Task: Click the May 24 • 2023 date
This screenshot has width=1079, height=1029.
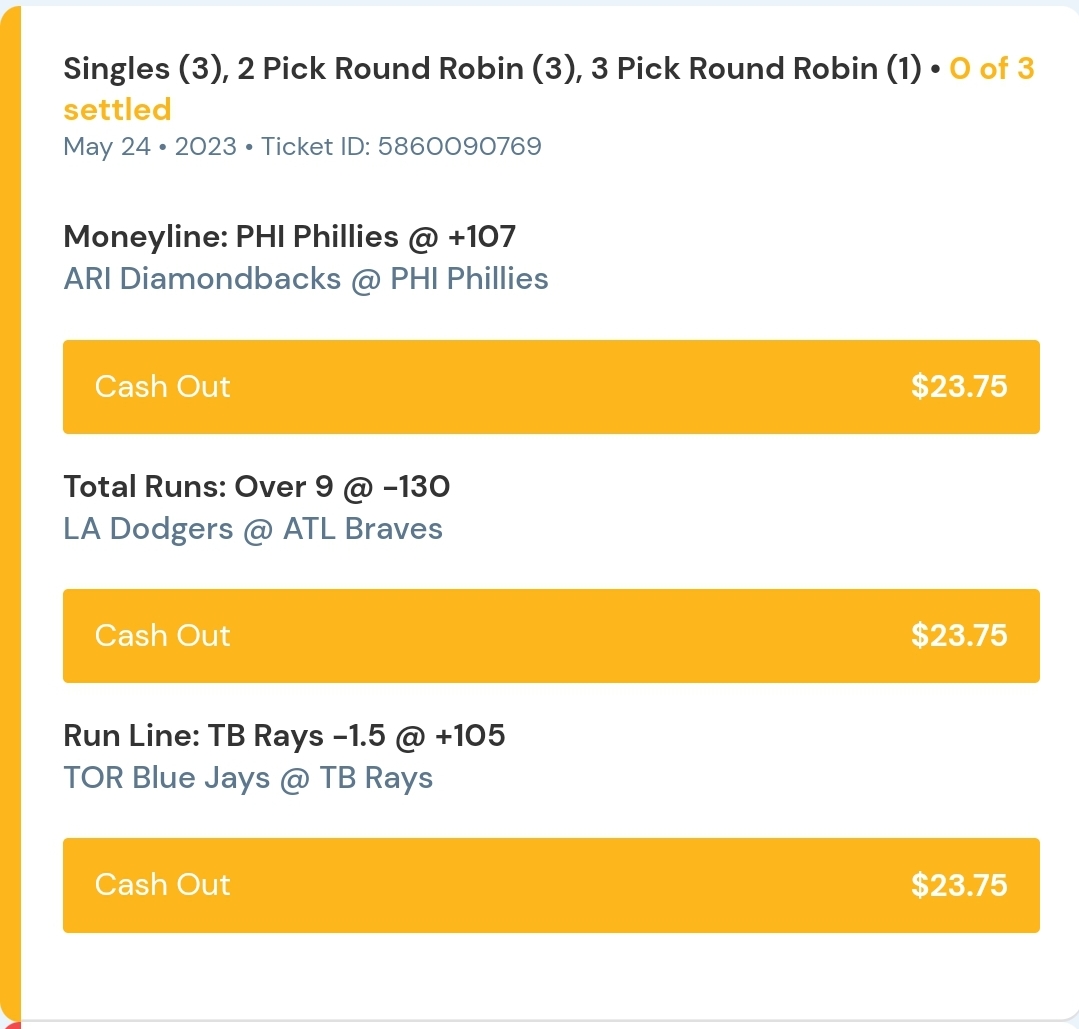Action: [150, 147]
